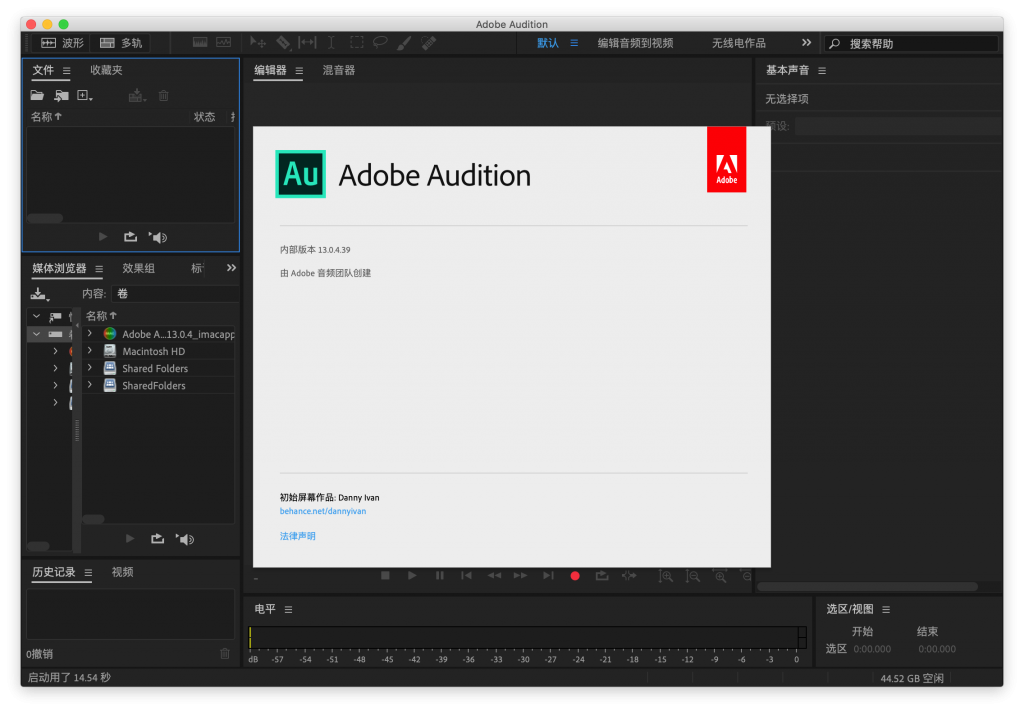Select the 默认 workspace
The width and height of the screenshot is (1024, 711).
click(548, 43)
